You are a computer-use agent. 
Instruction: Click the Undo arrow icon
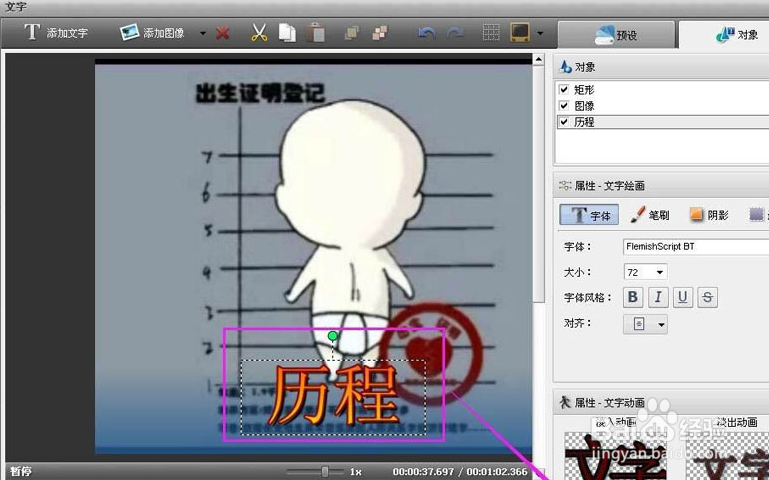pos(427,33)
